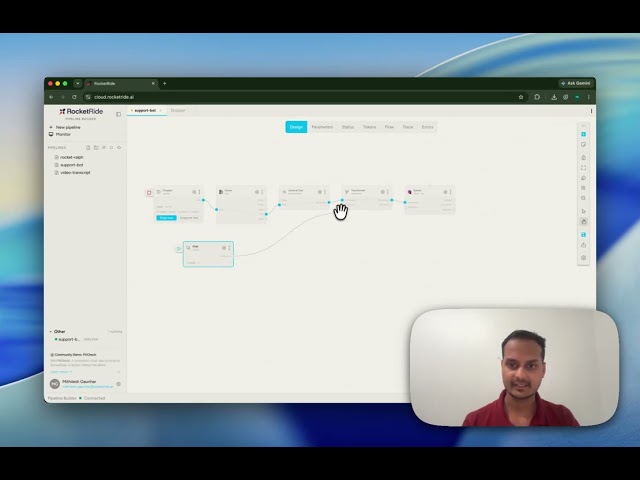Switch to the Flow tab
This screenshot has height=480, width=640.
coord(389,127)
